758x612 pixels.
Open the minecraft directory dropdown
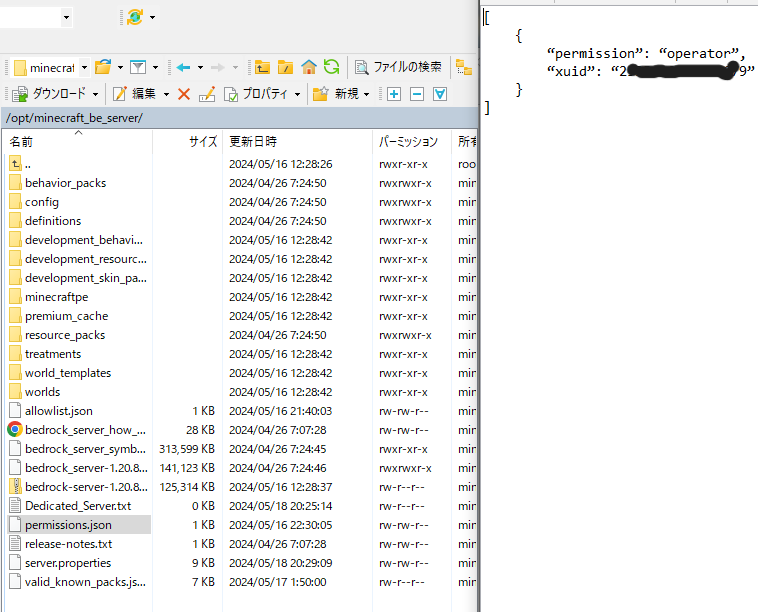[84, 68]
